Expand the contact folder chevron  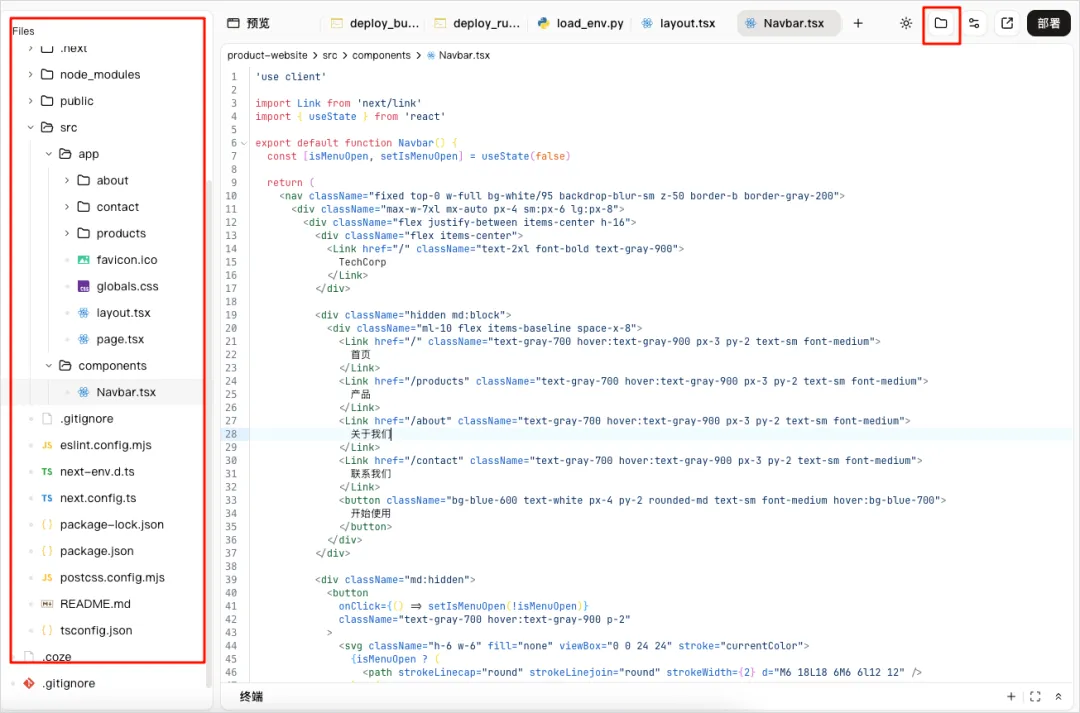pyautogui.click(x=67, y=207)
